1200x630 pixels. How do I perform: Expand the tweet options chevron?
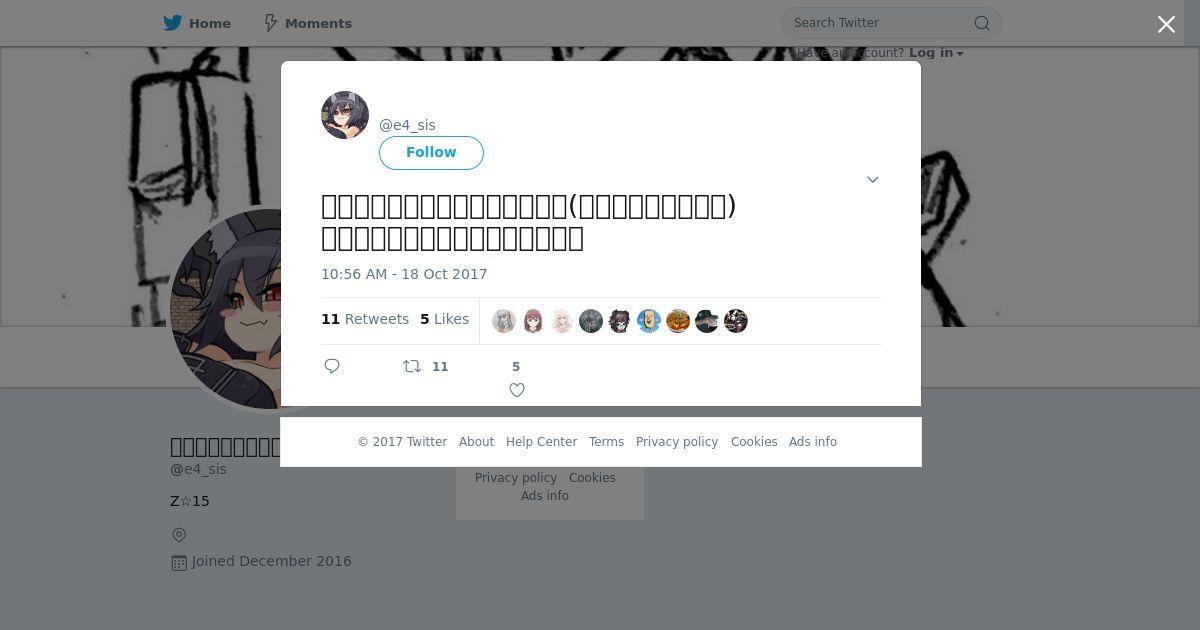coord(872,180)
